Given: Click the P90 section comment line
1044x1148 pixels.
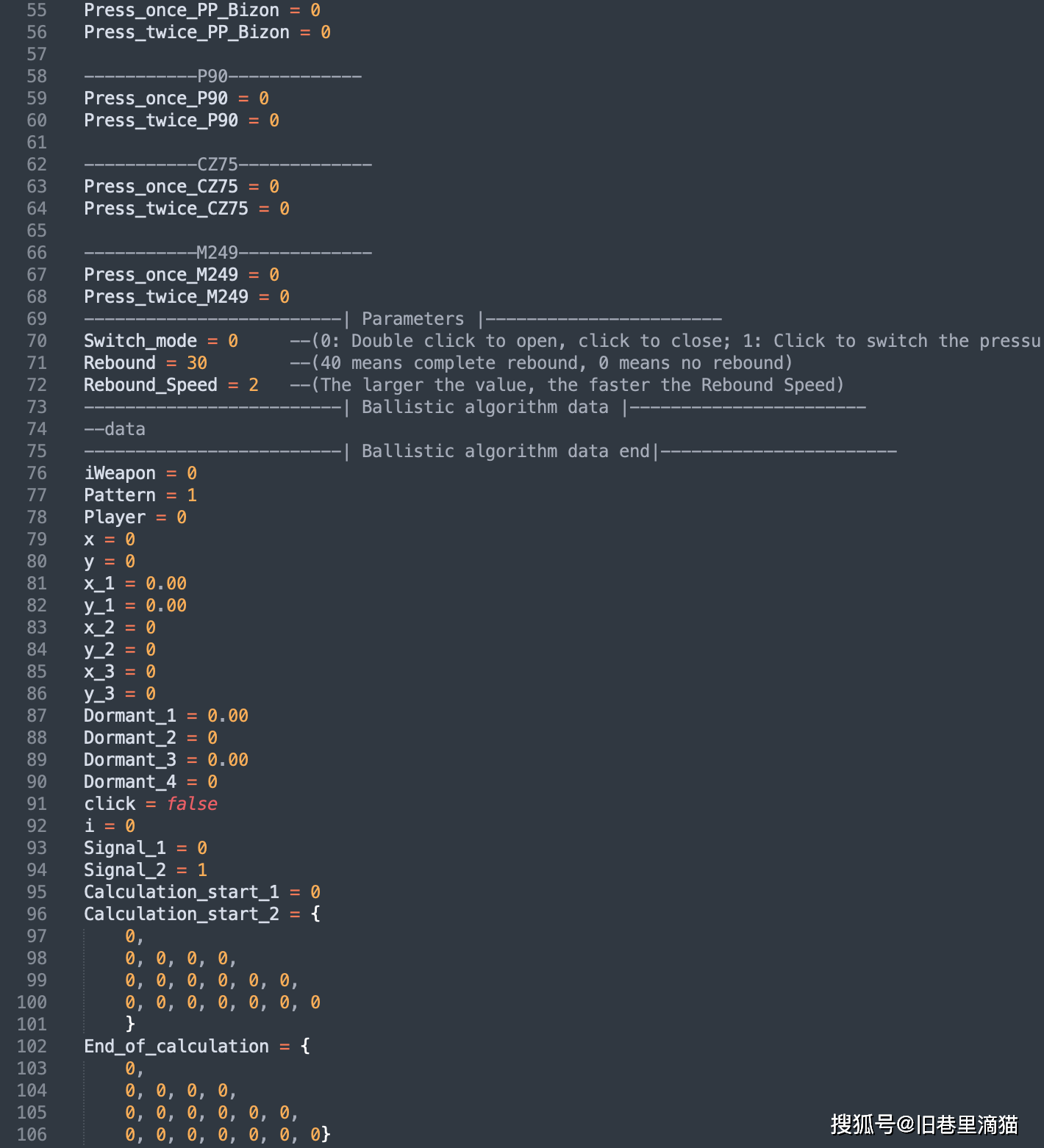Looking at the screenshot, I should (223, 76).
